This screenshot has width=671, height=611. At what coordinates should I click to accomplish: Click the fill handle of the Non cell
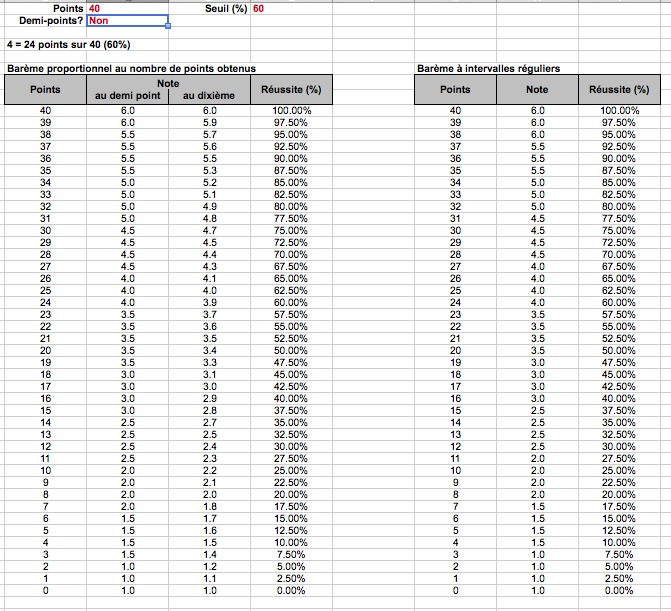point(168,26)
